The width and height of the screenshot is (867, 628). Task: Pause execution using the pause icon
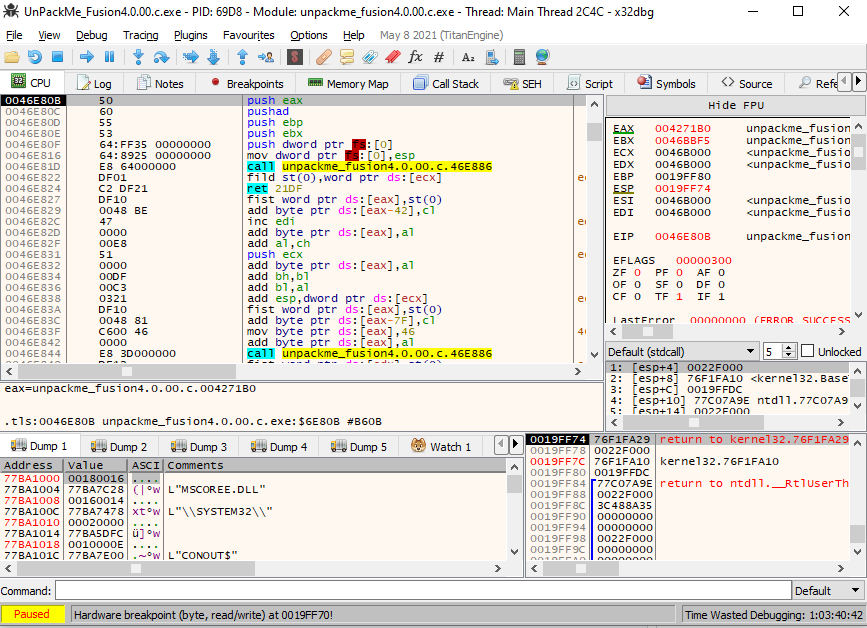(109, 57)
